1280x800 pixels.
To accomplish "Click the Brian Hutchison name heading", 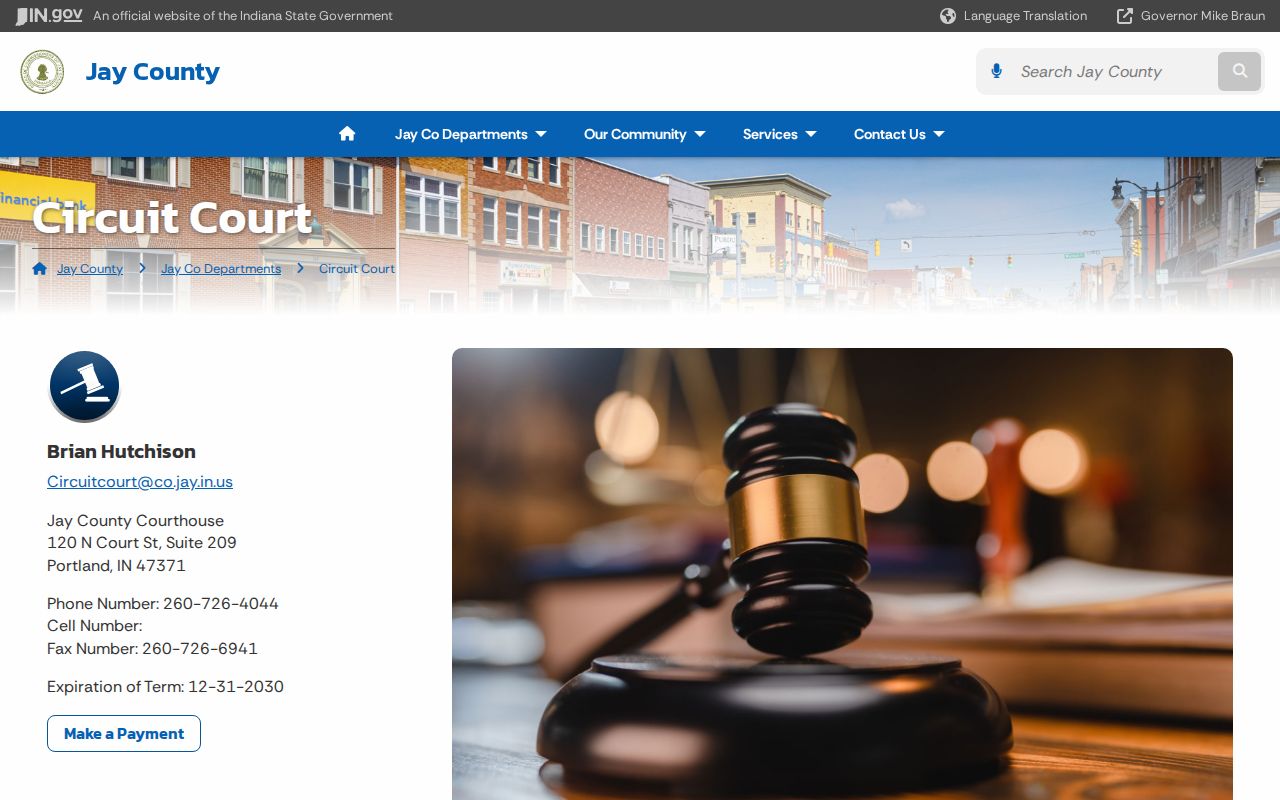I will click(x=121, y=451).
